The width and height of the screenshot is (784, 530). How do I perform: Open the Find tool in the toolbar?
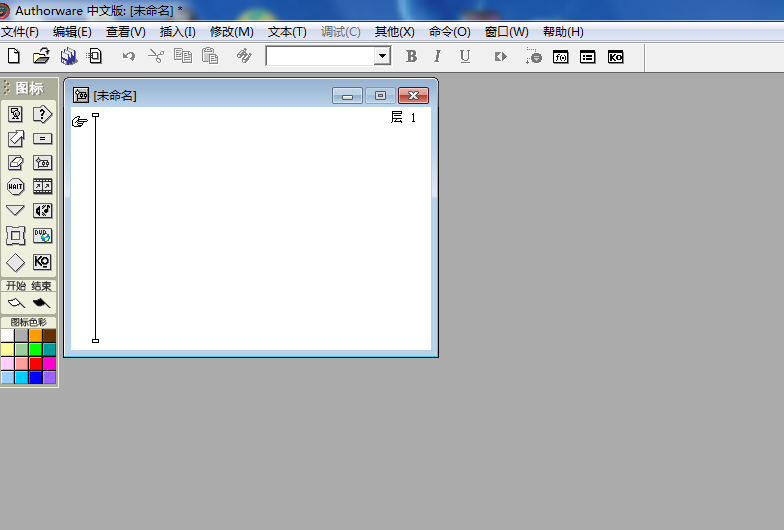coord(244,56)
